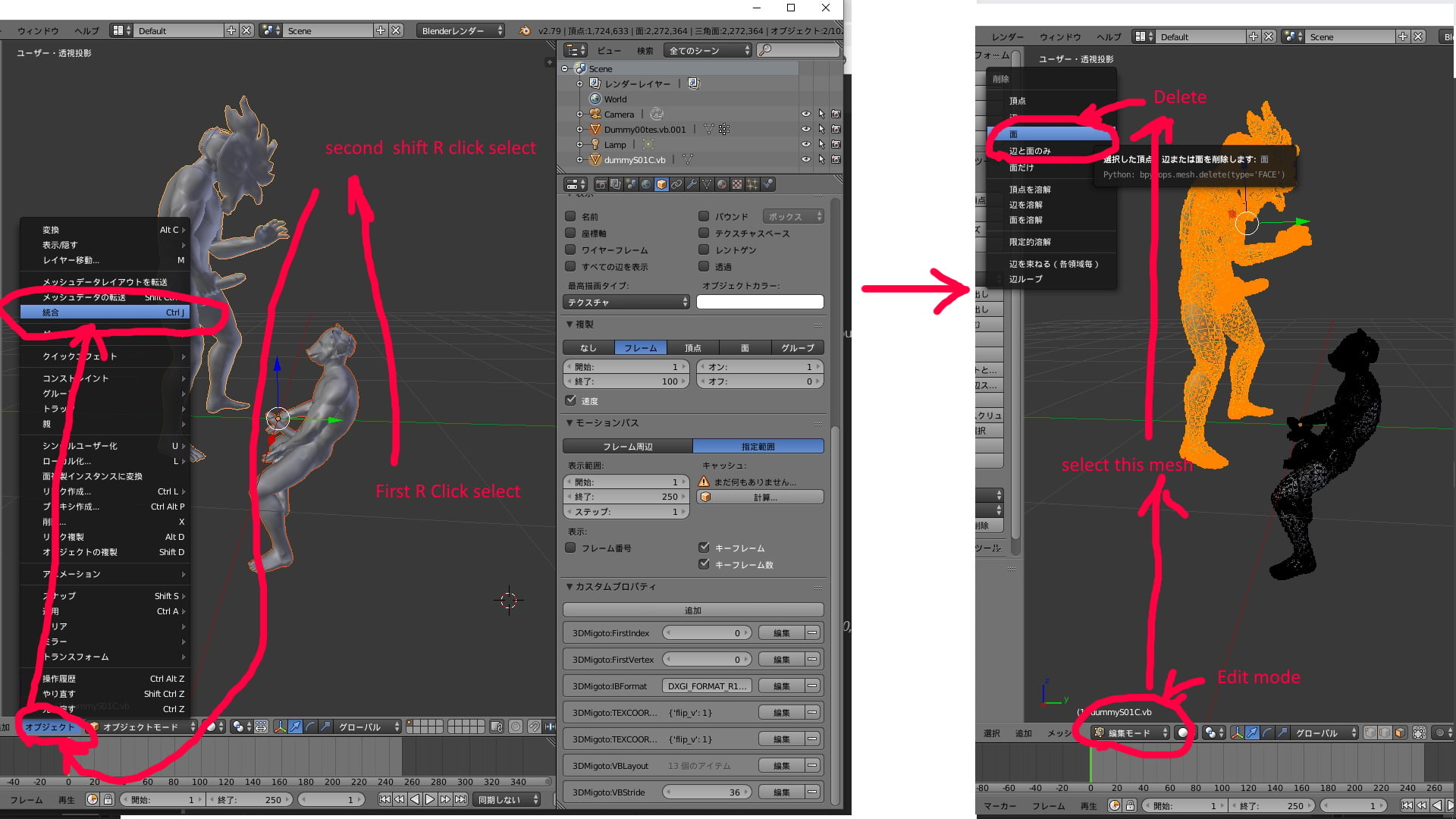Click the 3DMigoto:VBStride value field
This screenshot has width=1456, height=819.
(x=708, y=792)
